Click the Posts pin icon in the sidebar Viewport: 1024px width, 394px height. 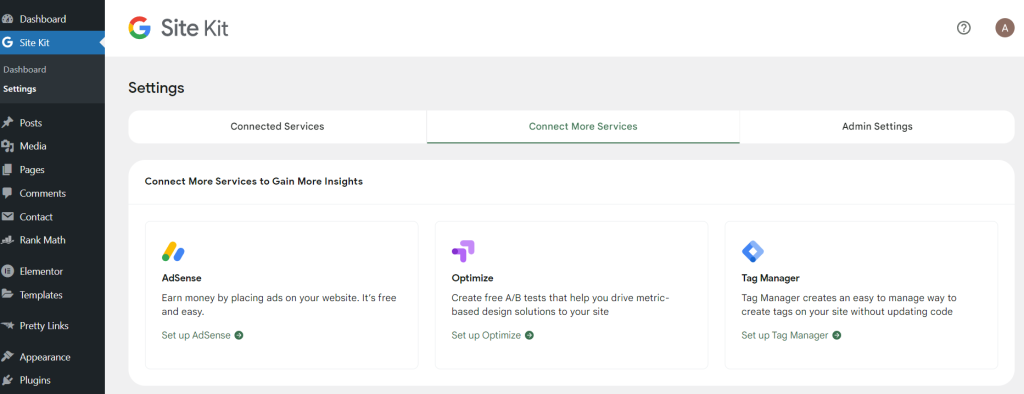pos(8,123)
